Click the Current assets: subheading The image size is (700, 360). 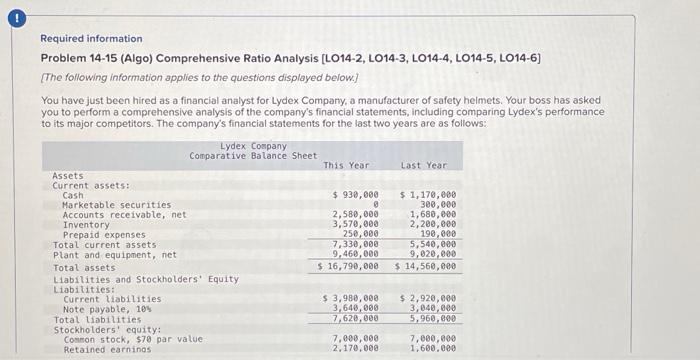[91, 186]
